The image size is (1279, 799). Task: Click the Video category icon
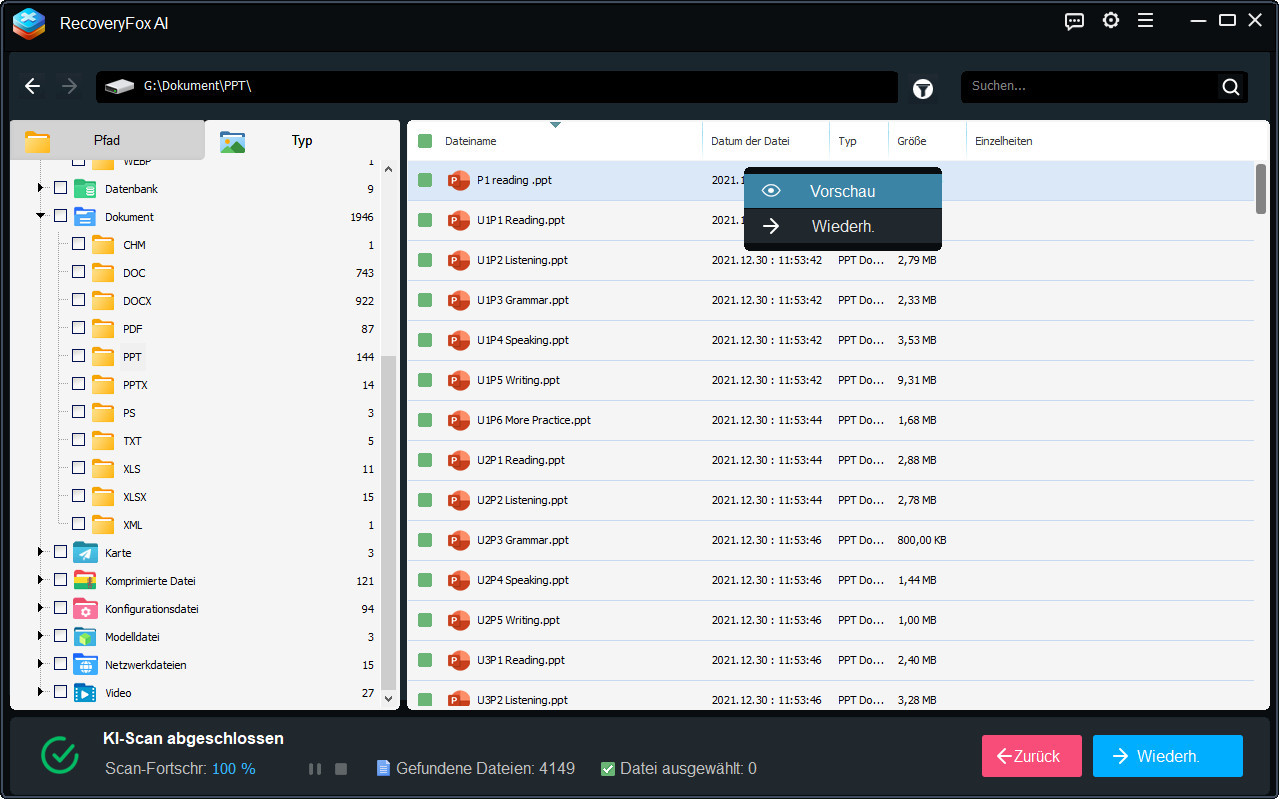coord(85,693)
